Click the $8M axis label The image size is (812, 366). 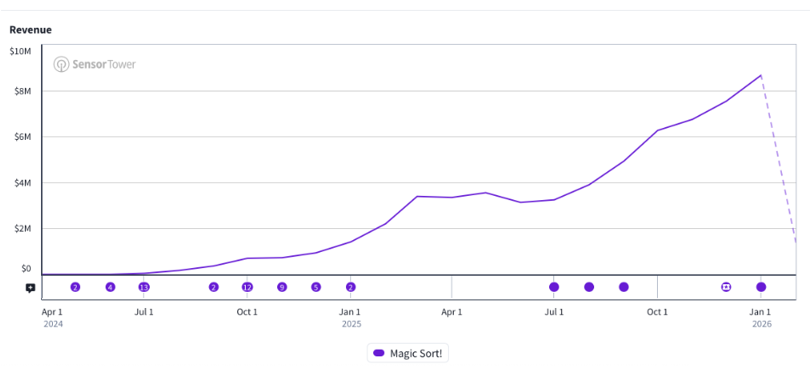(x=22, y=92)
